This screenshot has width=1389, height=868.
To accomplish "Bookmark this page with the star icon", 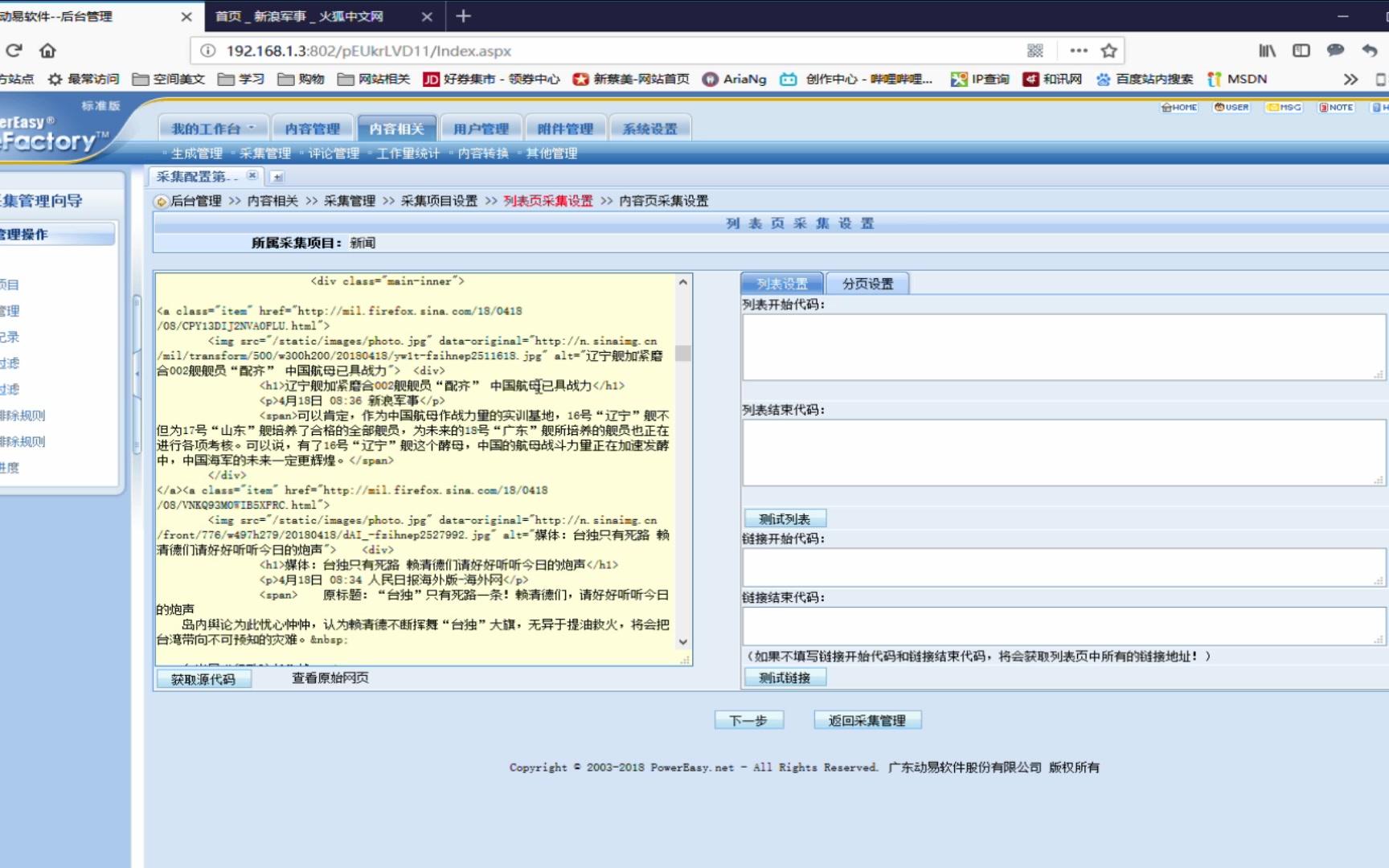I will [x=1109, y=51].
